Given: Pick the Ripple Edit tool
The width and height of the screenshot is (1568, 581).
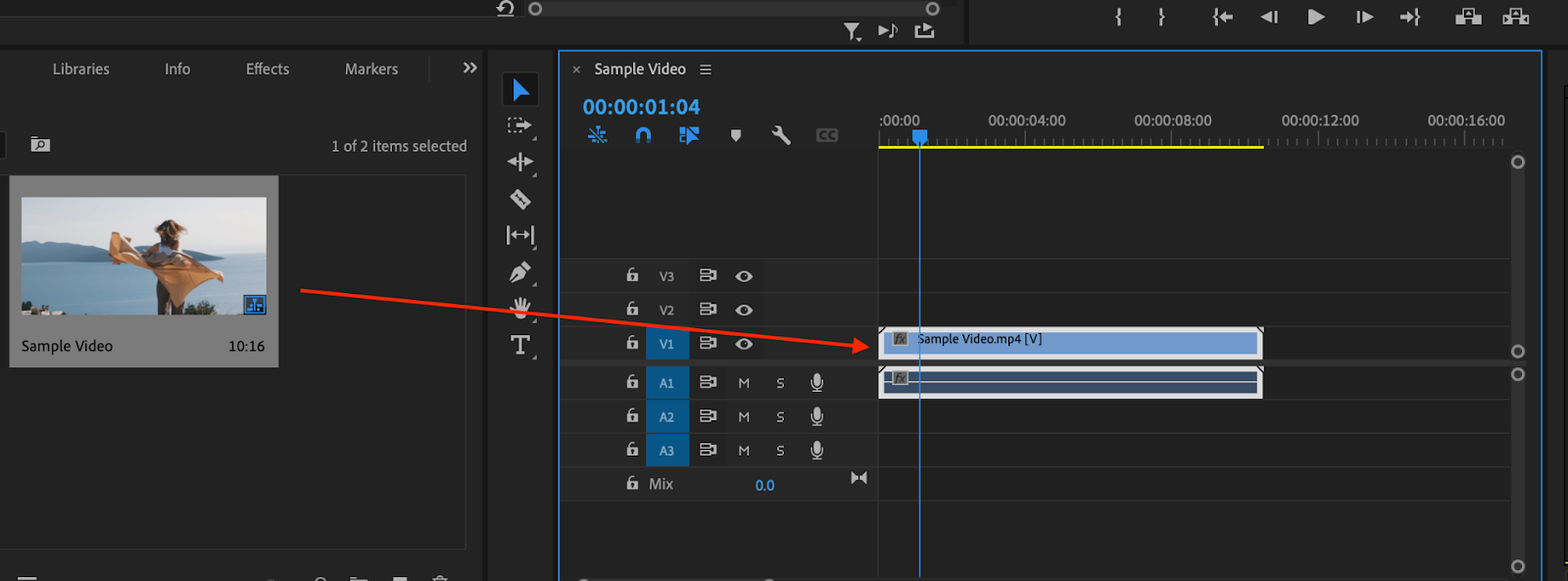Looking at the screenshot, I should (x=520, y=162).
